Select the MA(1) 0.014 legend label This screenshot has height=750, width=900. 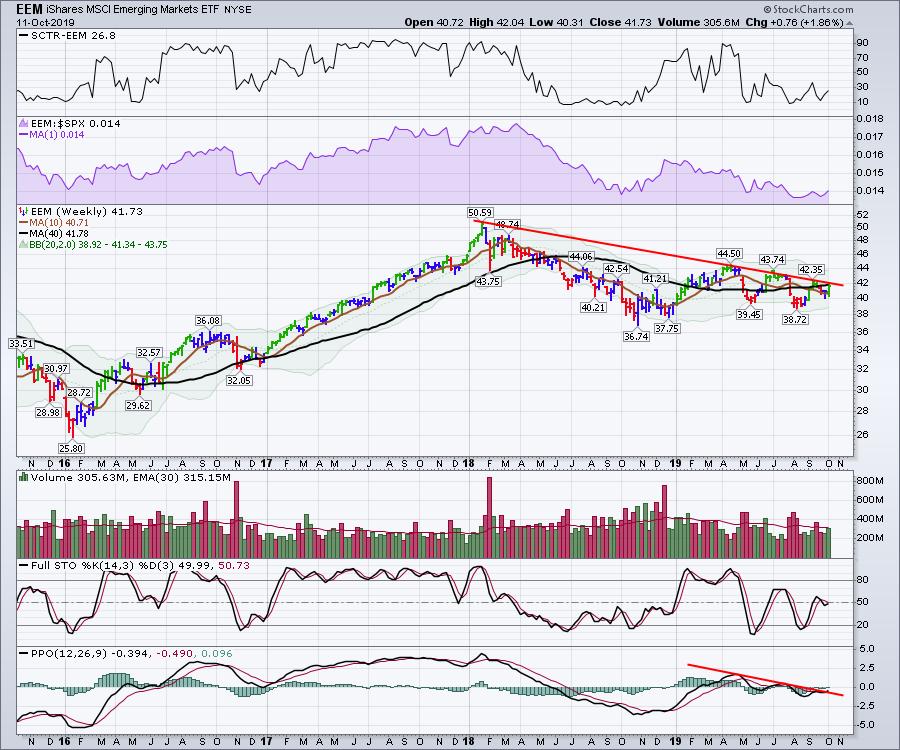click(x=52, y=135)
